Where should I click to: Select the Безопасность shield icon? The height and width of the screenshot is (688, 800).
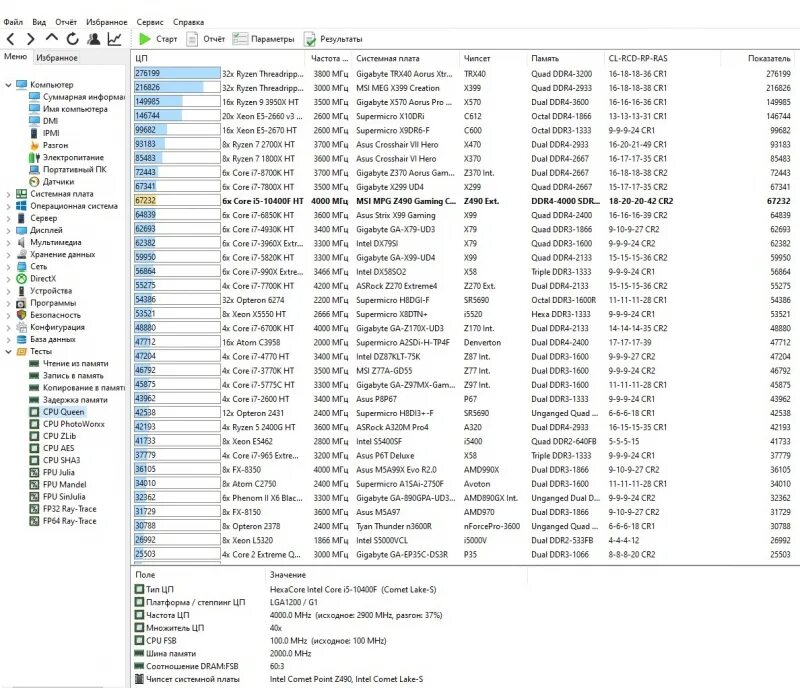point(21,315)
